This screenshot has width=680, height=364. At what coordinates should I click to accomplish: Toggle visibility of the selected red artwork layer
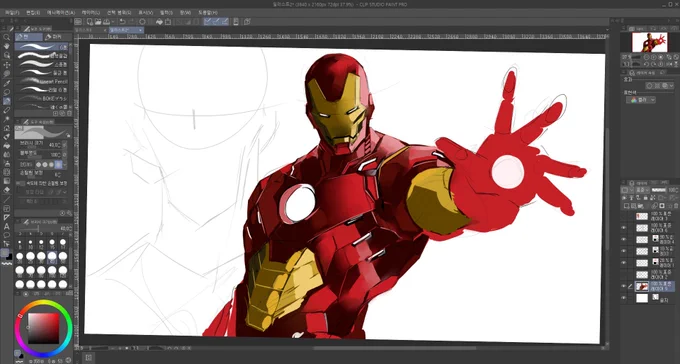pos(624,286)
